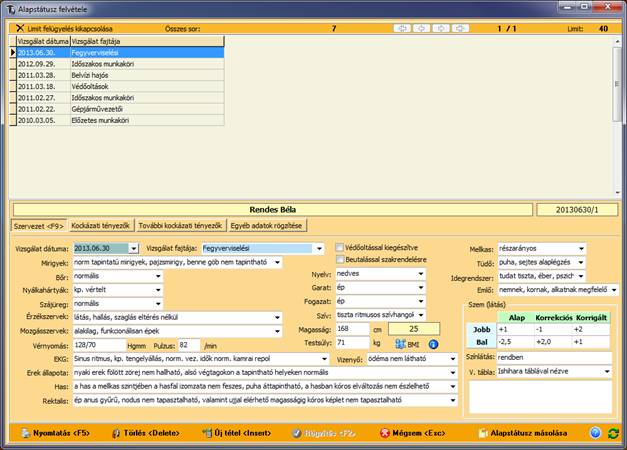The height and width of the screenshot is (450, 627).
Task: Open the Mirigyek dropdown arrow
Action: 277,262
